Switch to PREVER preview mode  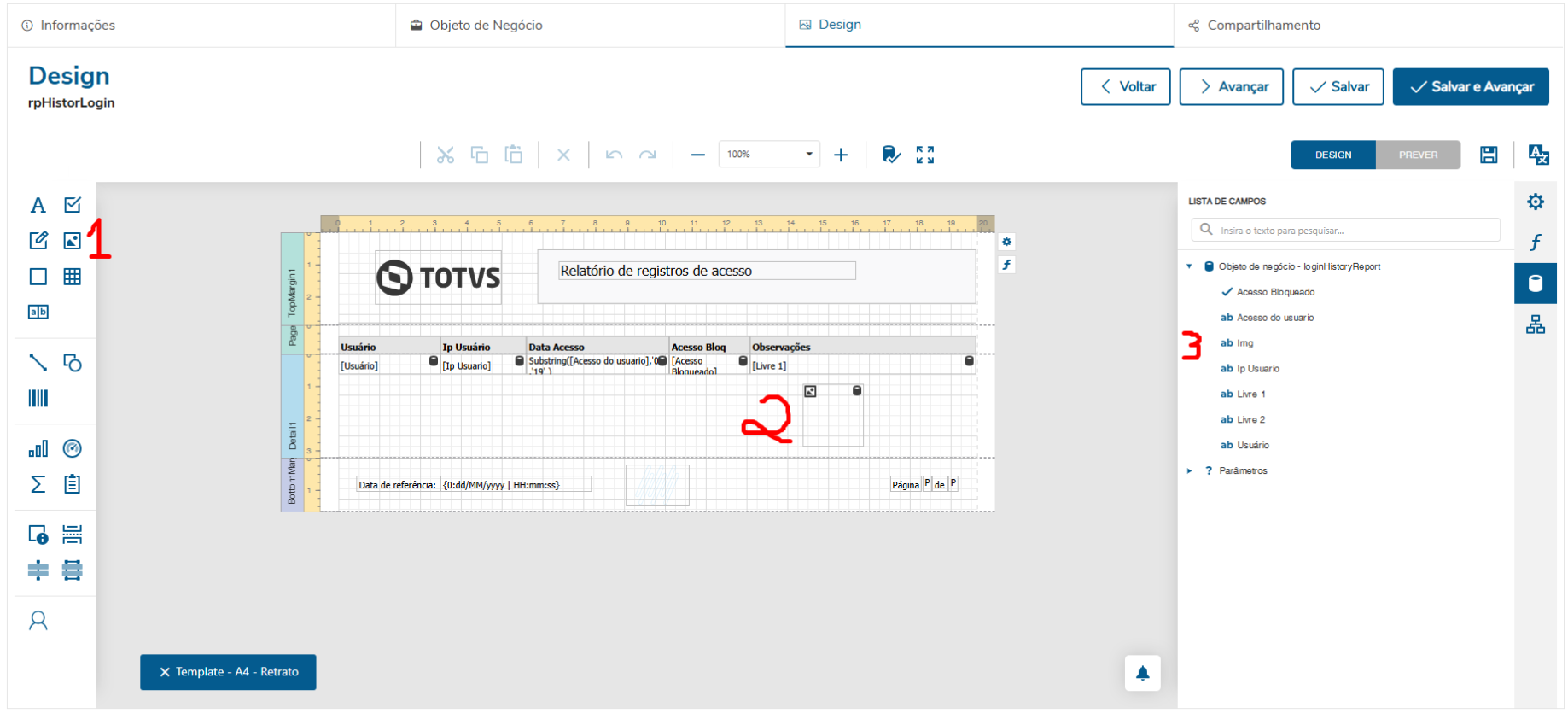click(1419, 155)
